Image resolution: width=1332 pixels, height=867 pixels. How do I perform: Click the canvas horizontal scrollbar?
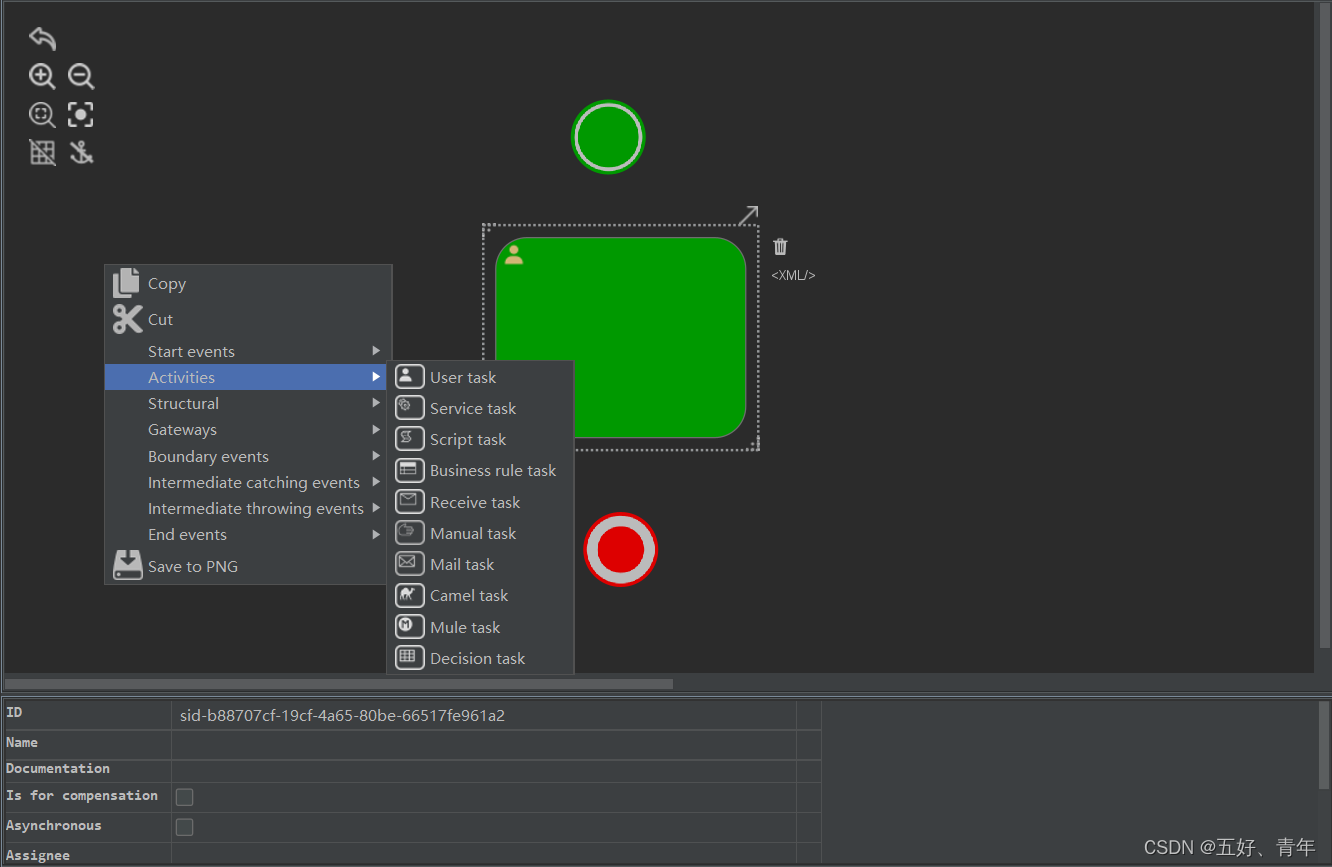(339, 684)
